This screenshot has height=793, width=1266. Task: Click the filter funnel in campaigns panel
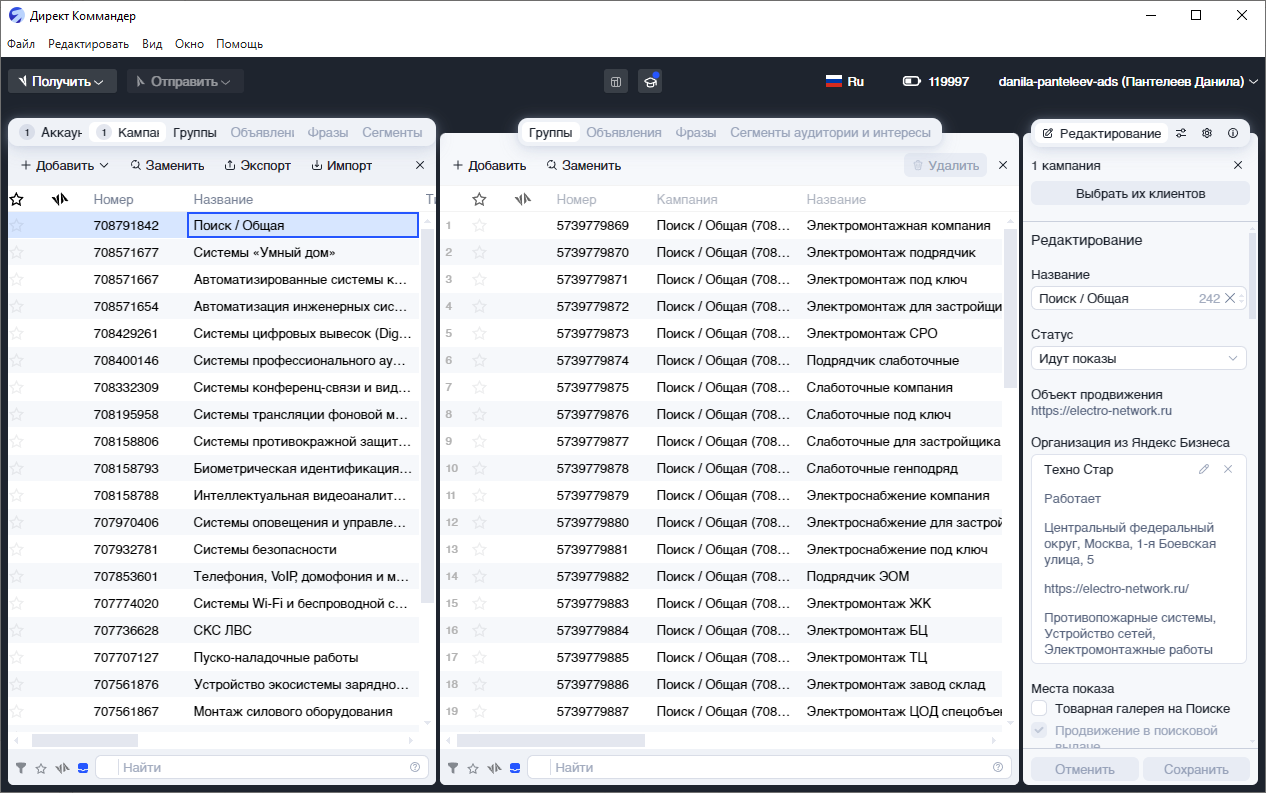click(x=21, y=768)
